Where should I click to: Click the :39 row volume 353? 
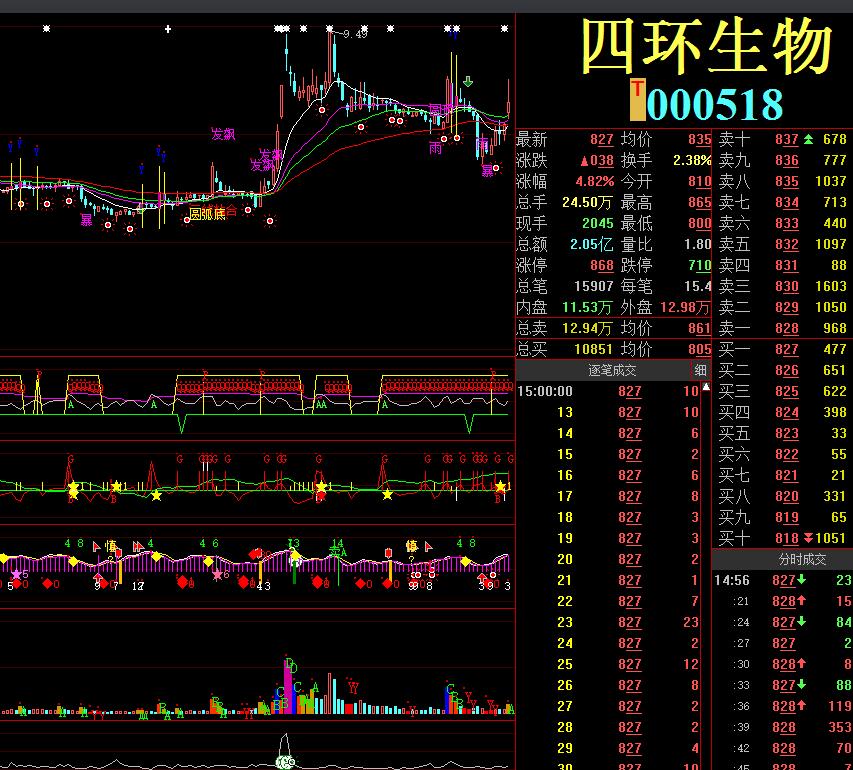(840, 727)
